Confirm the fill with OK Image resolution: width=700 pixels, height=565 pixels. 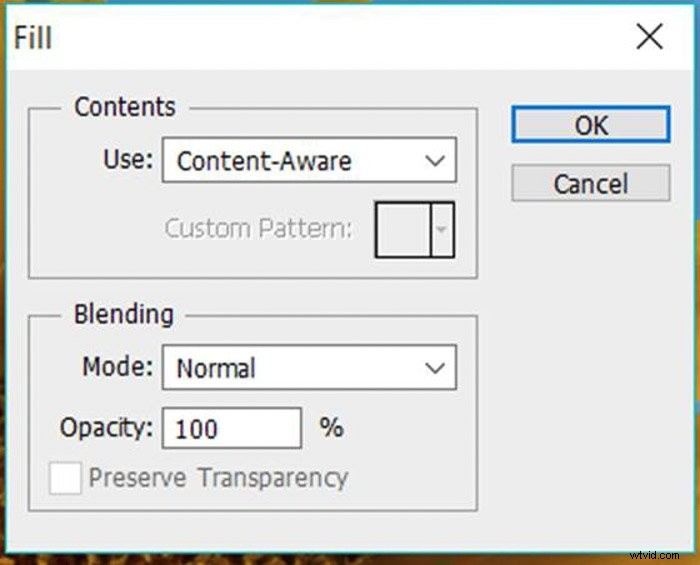coord(590,125)
